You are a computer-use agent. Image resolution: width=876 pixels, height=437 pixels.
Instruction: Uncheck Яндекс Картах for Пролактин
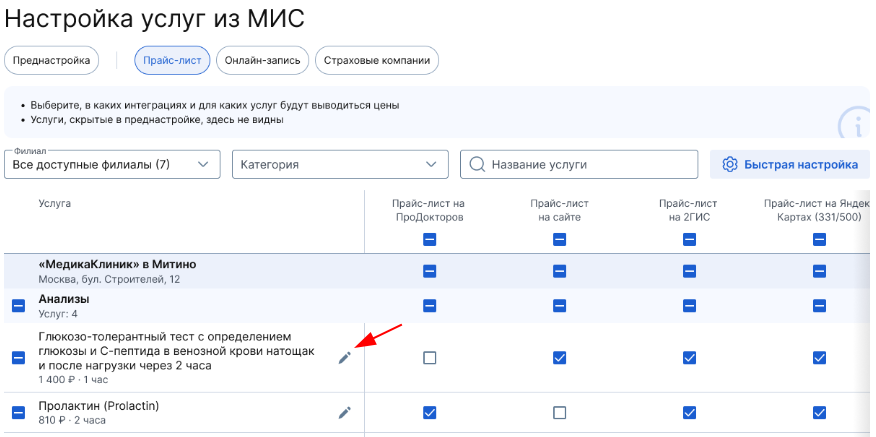tap(820, 412)
